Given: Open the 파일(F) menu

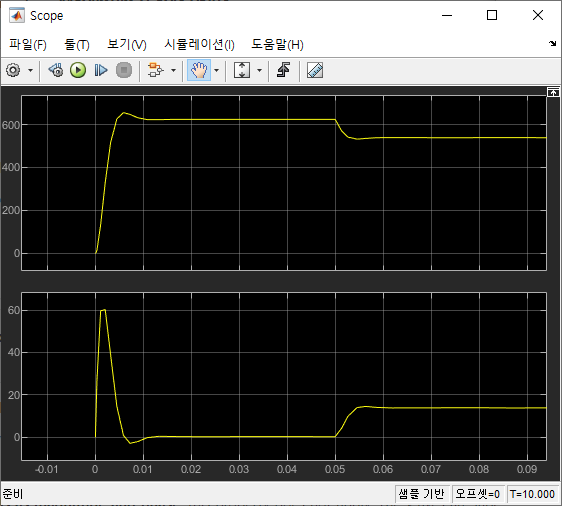Looking at the screenshot, I should [28, 44].
